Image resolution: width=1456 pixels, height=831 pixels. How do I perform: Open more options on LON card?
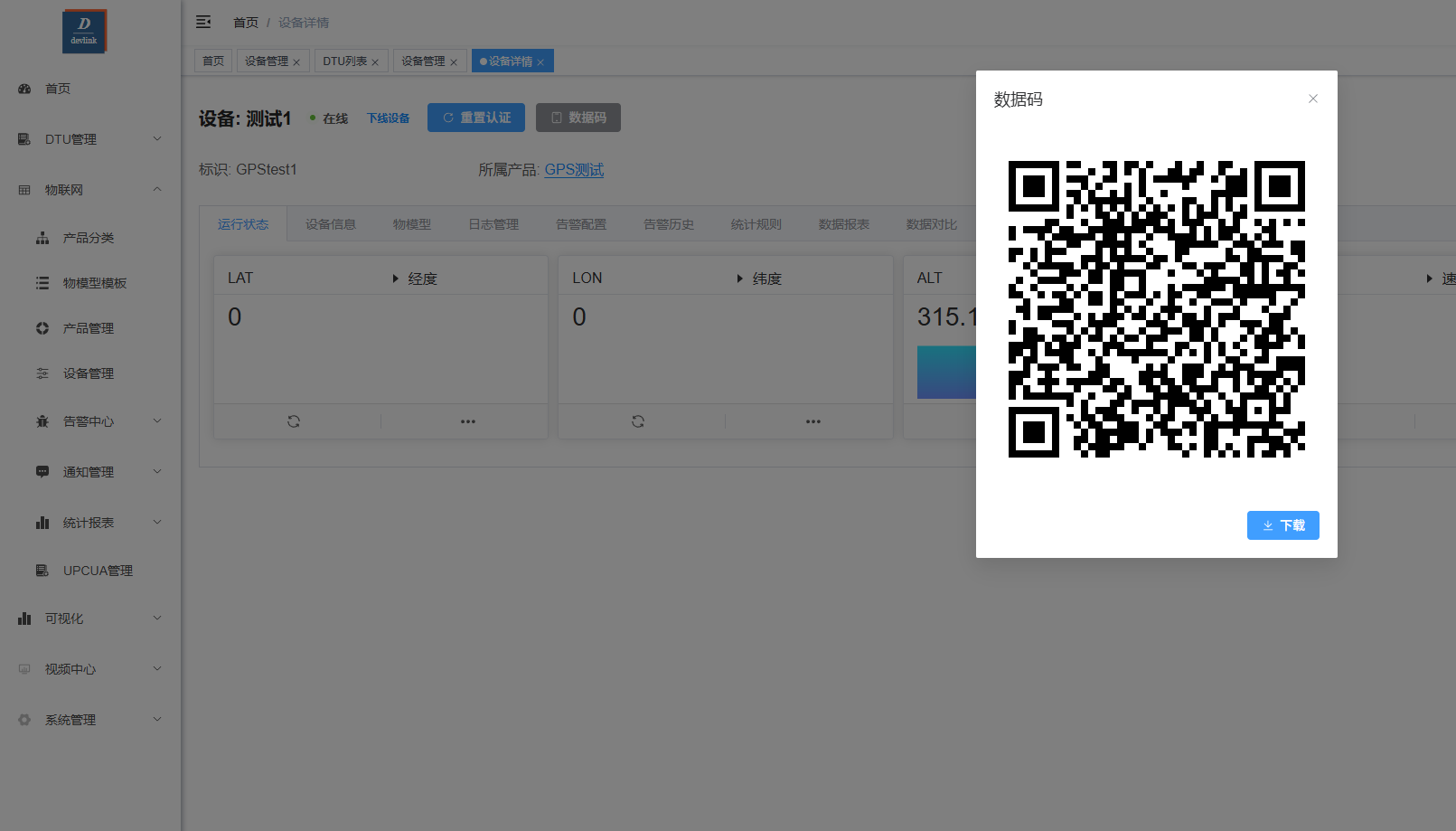pos(813,421)
